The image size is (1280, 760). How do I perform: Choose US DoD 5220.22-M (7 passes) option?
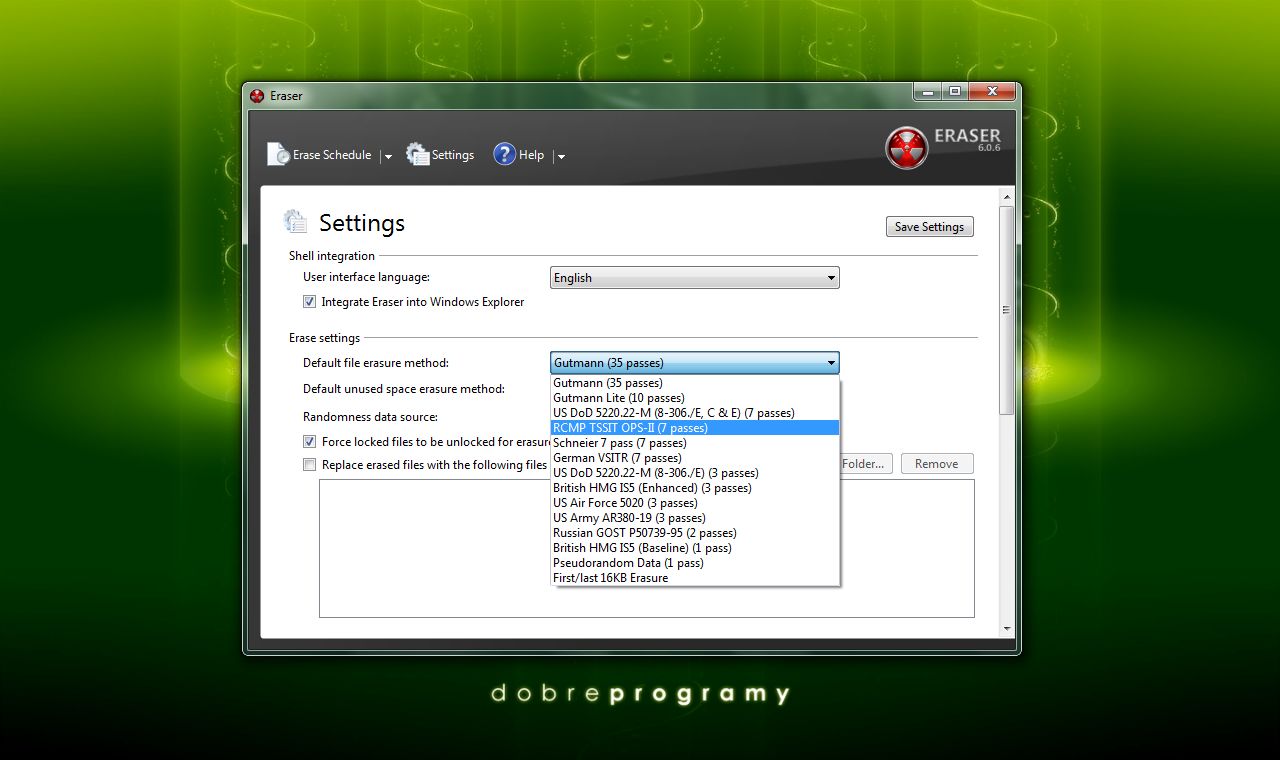tap(695, 413)
